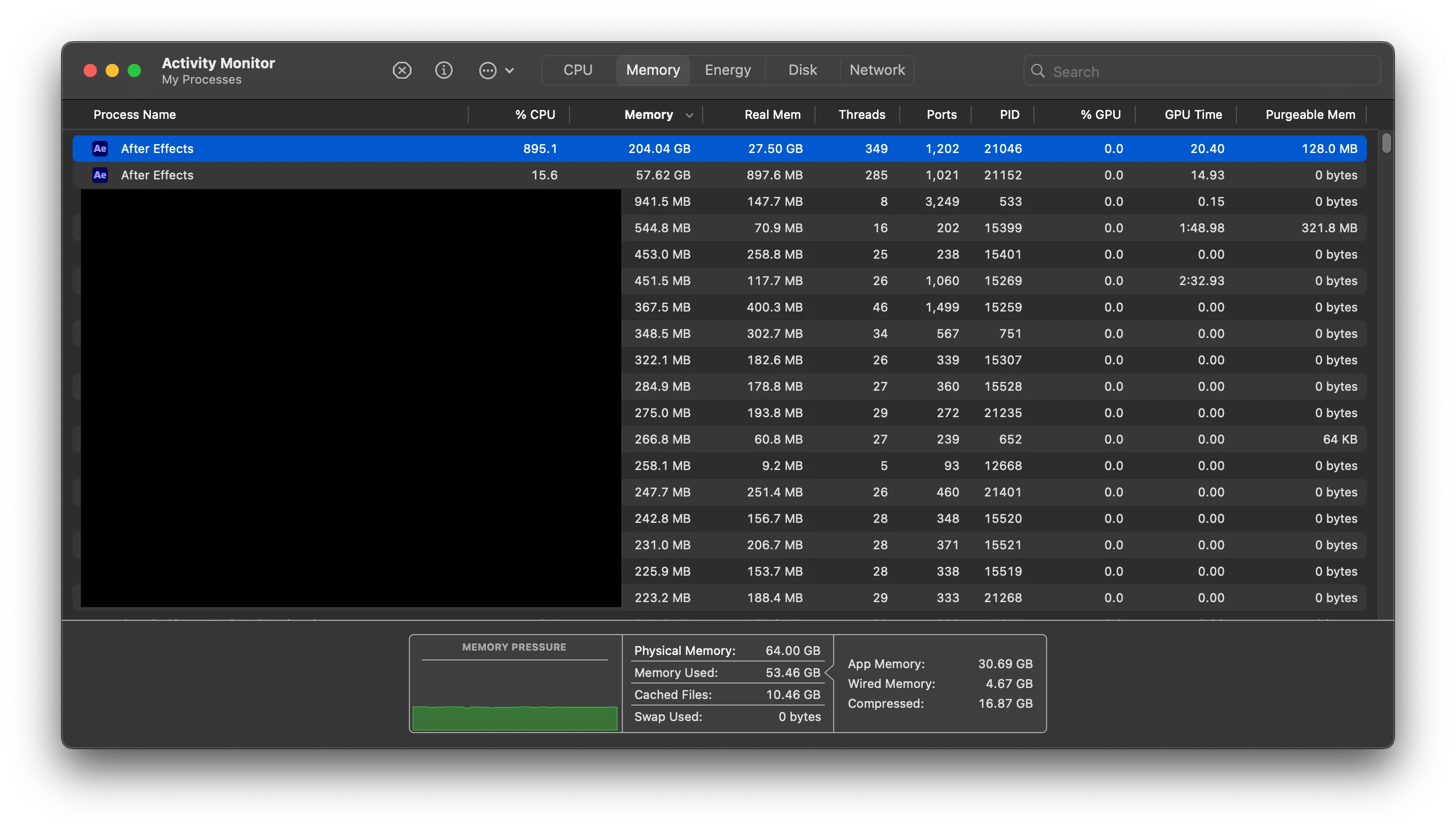Image resolution: width=1456 pixels, height=830 pixels.
Task: Click the stop process X icon
Action: pos(402,70)
